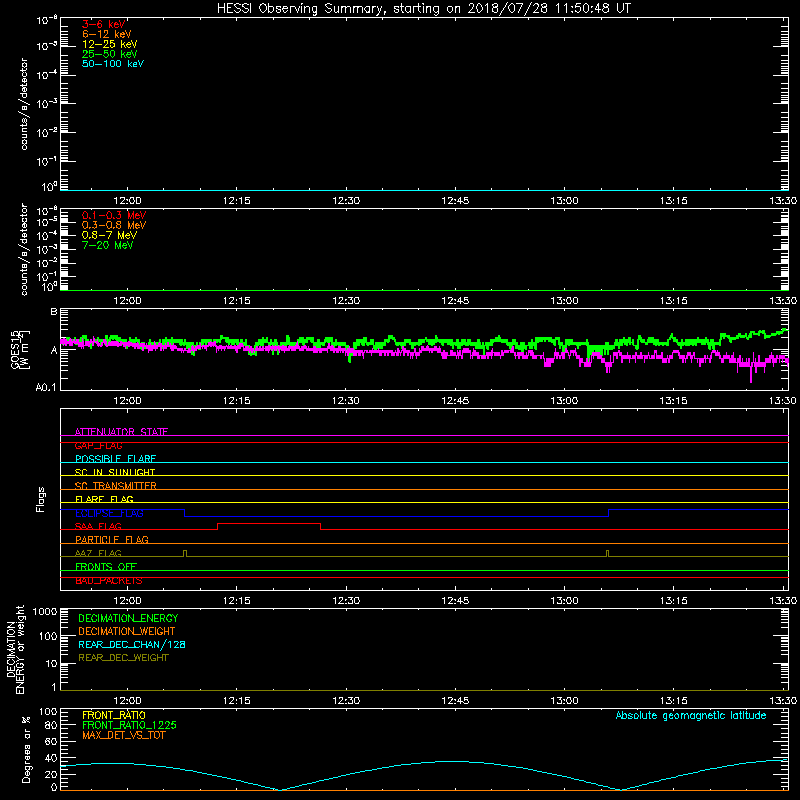The image size is (800, 800).
Task: Click the FRONT_RATIO_1225 legend label
Action: tap(129, 725)
